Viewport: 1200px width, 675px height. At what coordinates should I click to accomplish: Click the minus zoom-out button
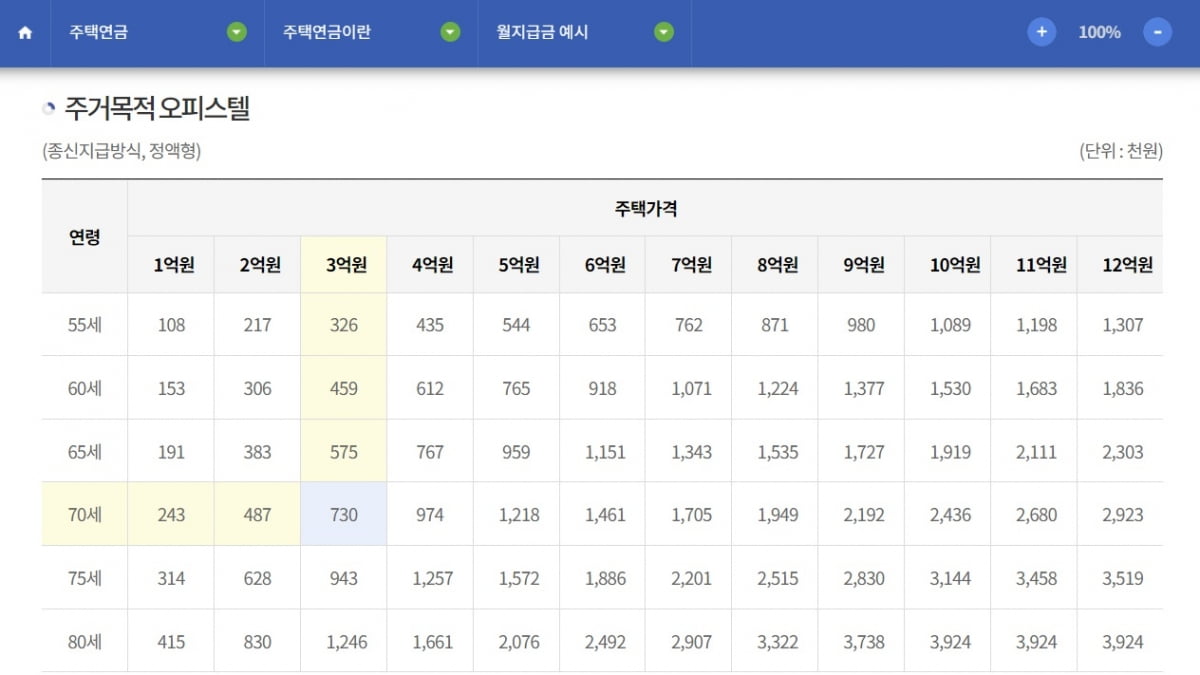(1157, 32)
